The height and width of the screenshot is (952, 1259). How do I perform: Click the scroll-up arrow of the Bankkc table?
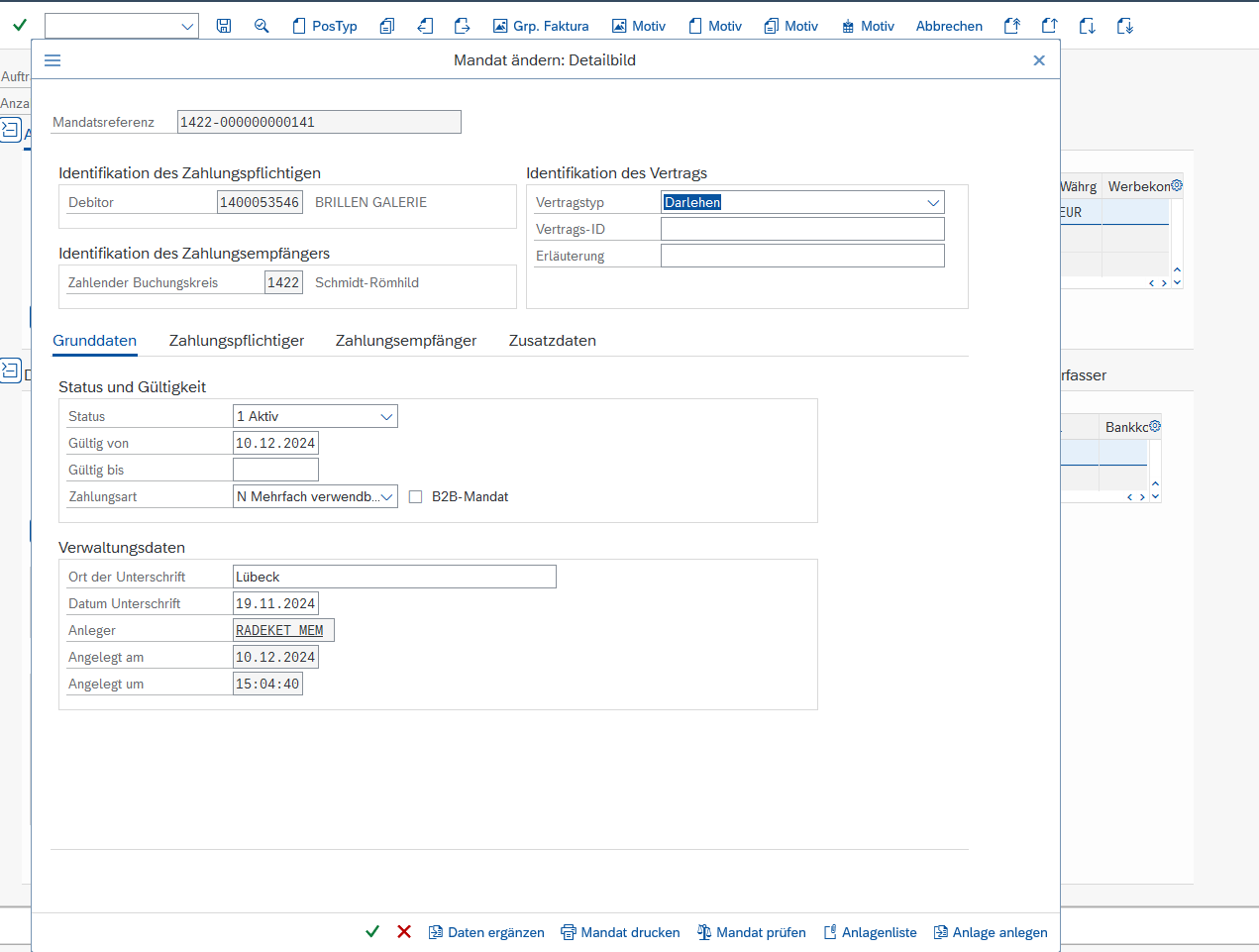click(x=1155, y=483)
